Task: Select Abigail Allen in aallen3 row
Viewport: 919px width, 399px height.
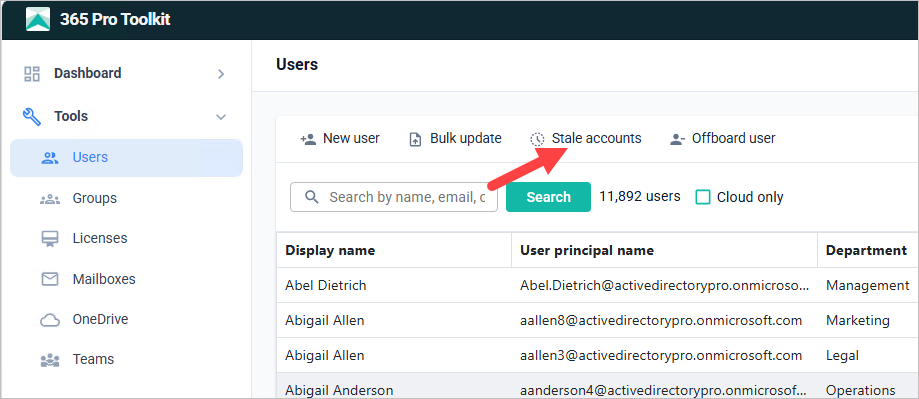Action: (x=394, y=356)
